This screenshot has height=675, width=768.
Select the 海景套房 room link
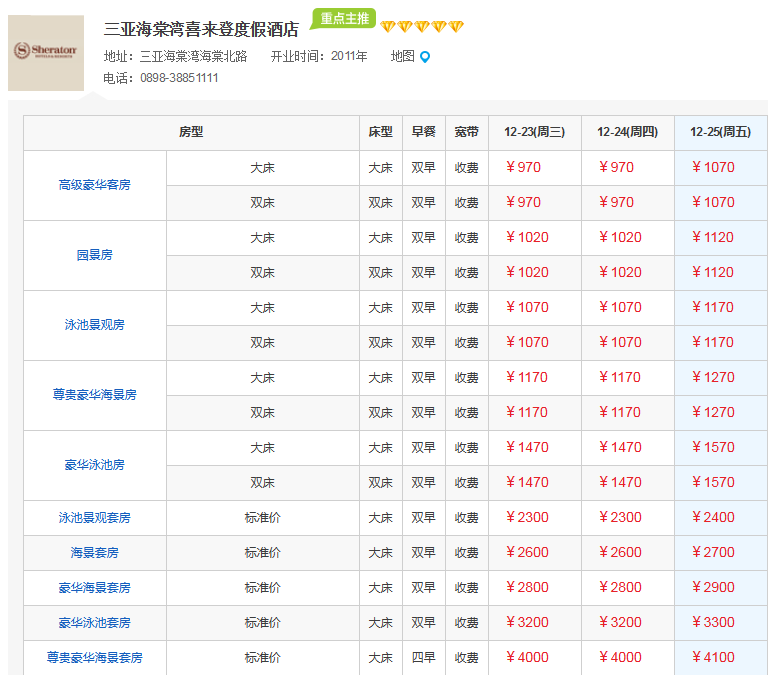click(x=95, y=553)
